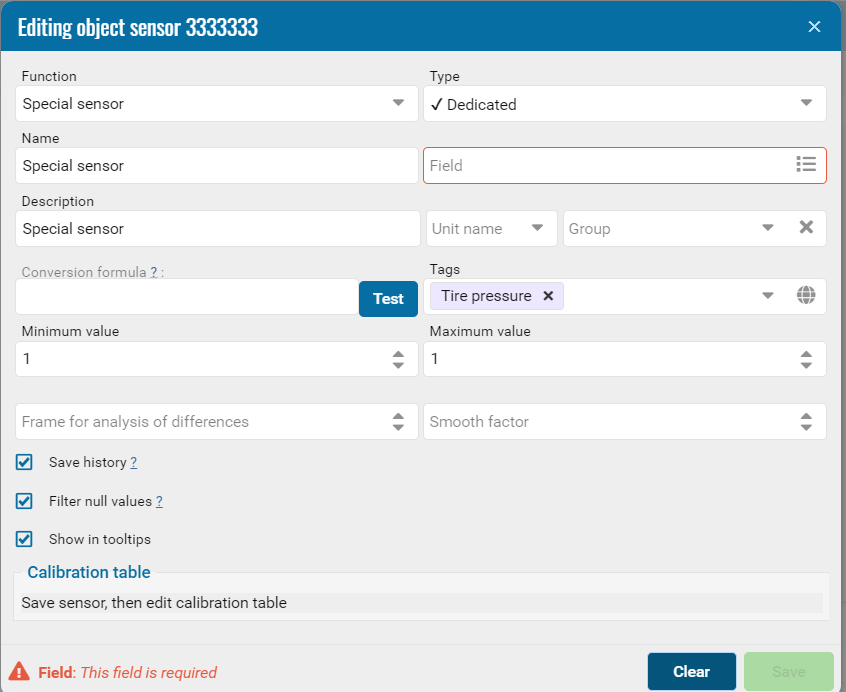Open the Field list picker icon
Viewport: 846px width, 692px height.
pyautogui.click(x=806, y=165)
